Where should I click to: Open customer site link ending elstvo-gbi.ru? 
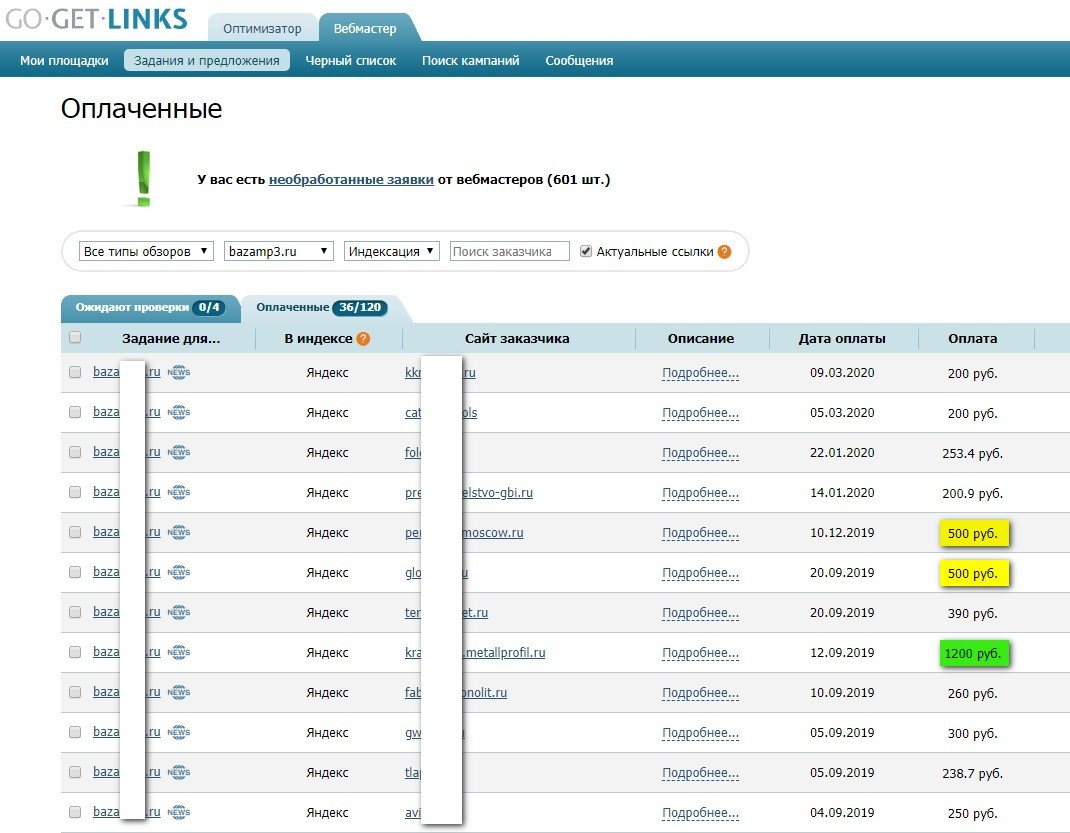pos(469,493)
